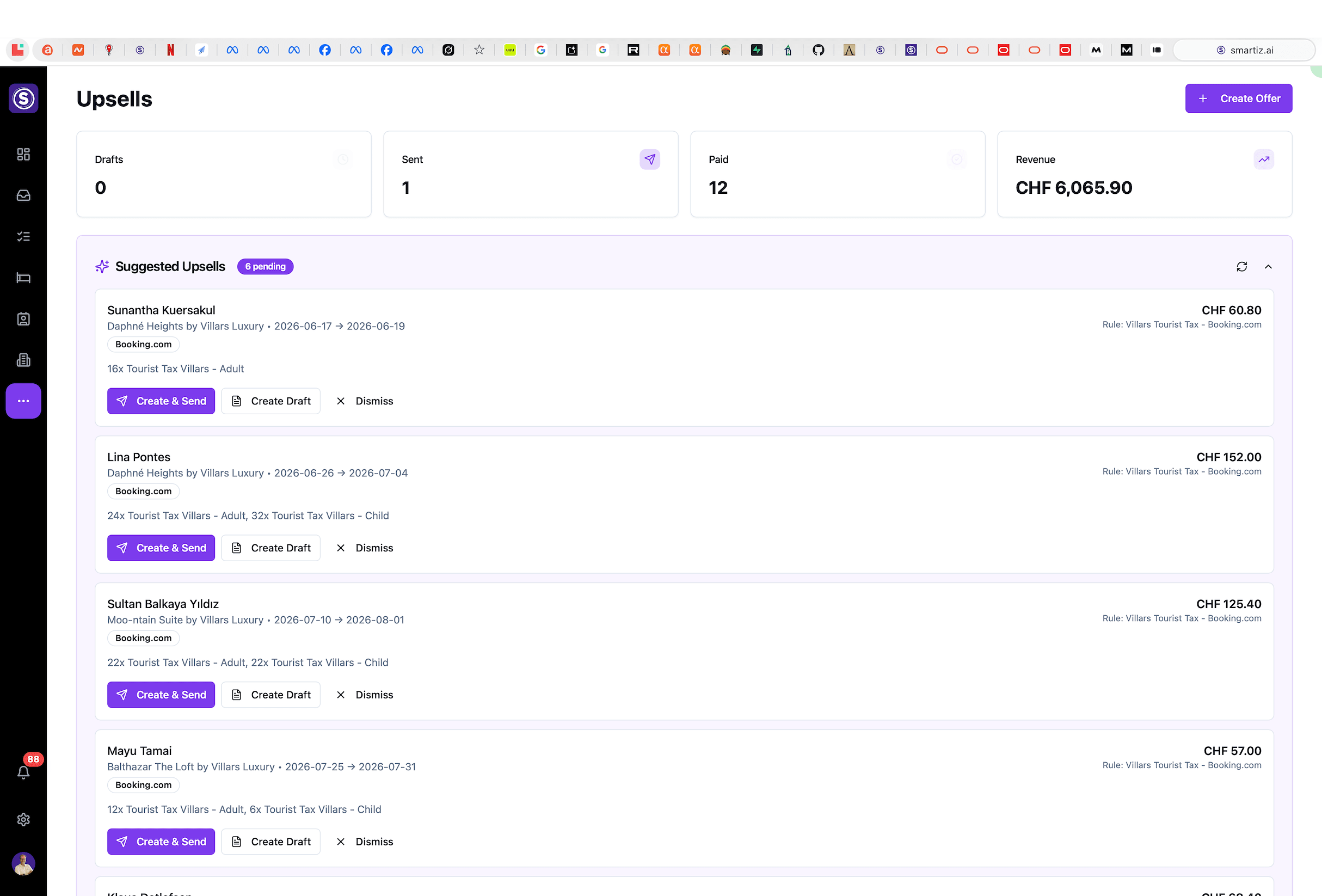Viewport: 1322px width, 896px height.
Task: Click the sparkle icon beside Suggested Upsells
Action: click(102, 266)
